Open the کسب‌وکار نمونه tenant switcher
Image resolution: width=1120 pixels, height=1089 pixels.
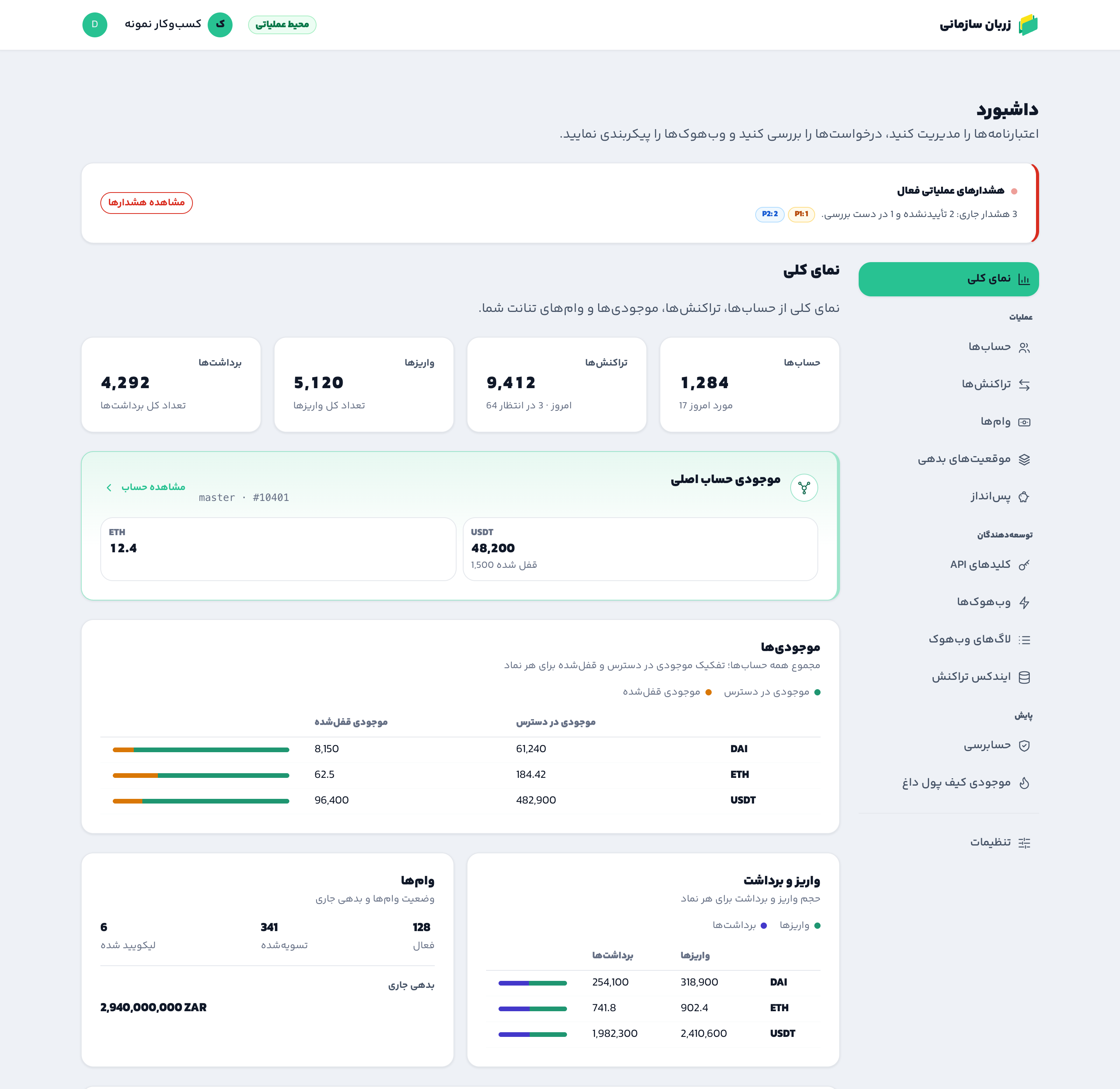click(x=178, y=25)
